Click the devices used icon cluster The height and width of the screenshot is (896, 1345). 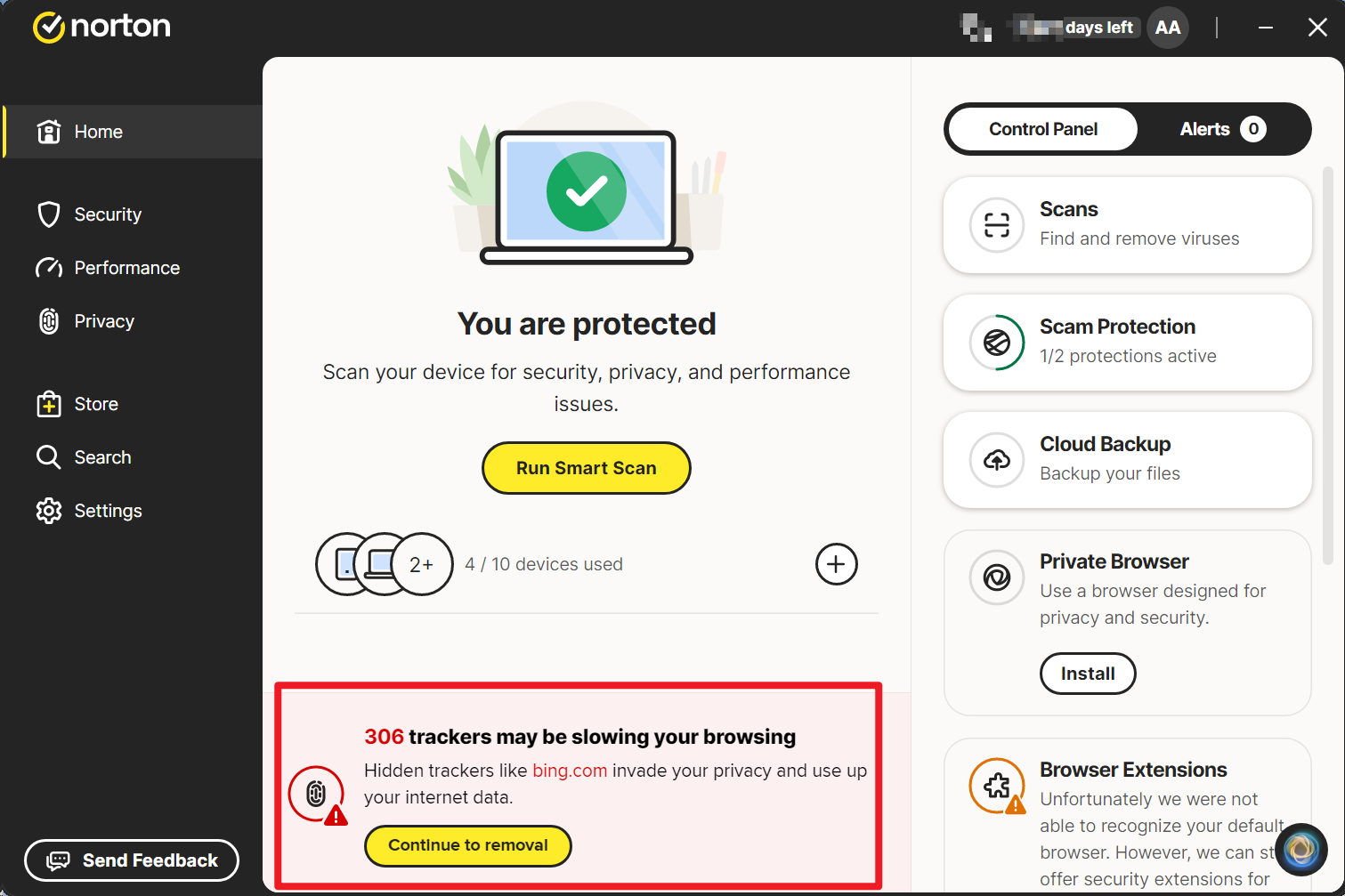coord(385,564)
